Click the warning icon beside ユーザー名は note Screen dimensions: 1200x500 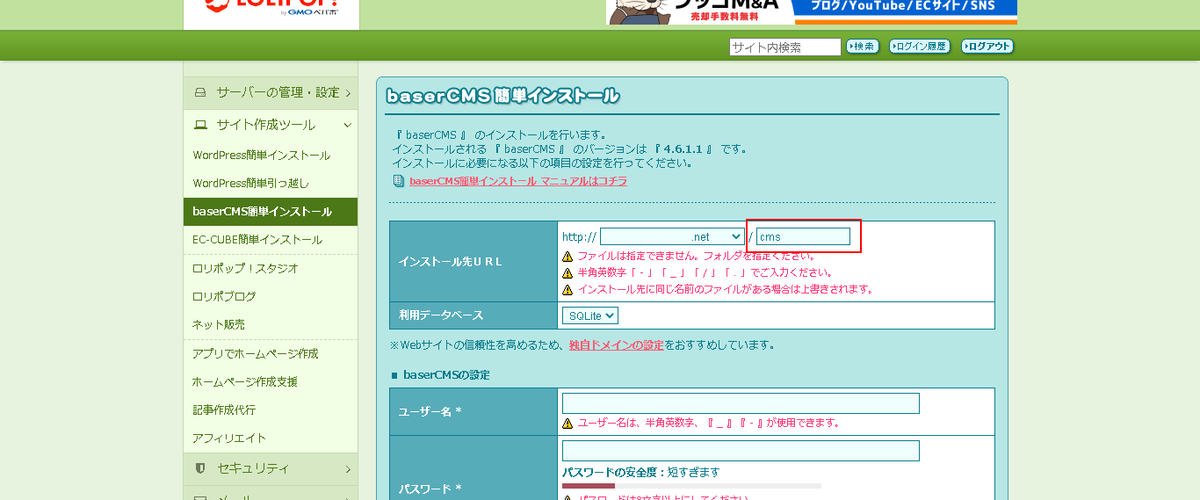[x=568, y=424]
